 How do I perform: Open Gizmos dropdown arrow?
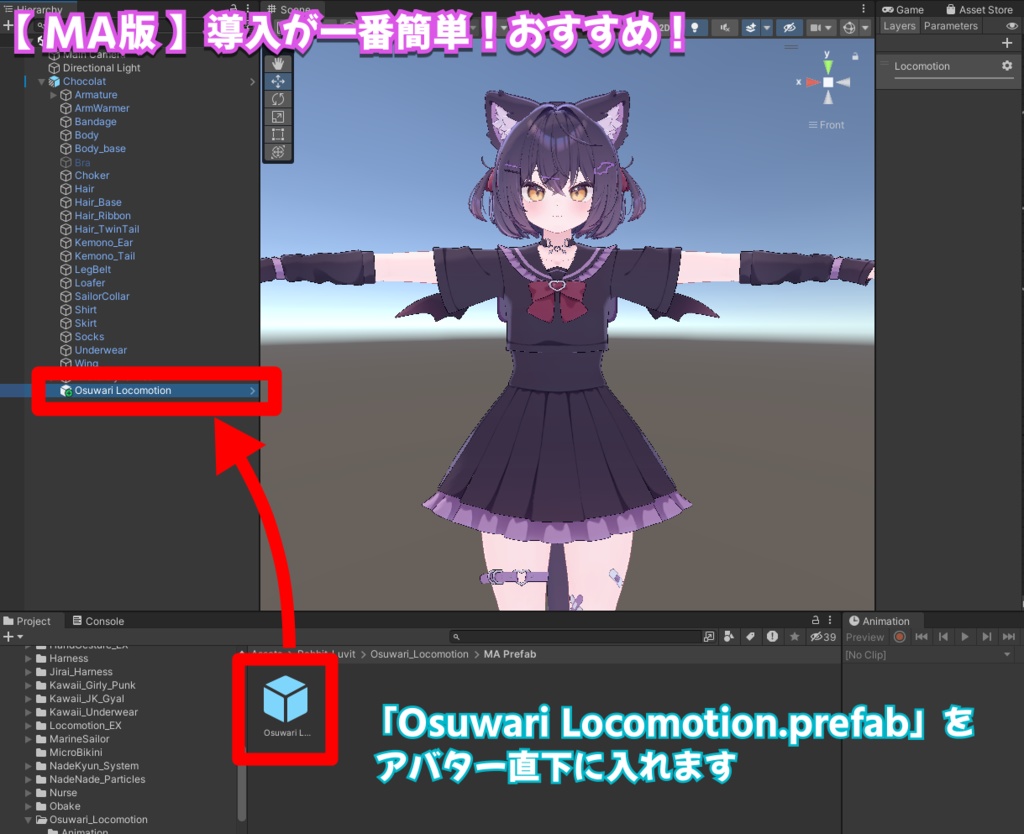[x=865, y=27]
